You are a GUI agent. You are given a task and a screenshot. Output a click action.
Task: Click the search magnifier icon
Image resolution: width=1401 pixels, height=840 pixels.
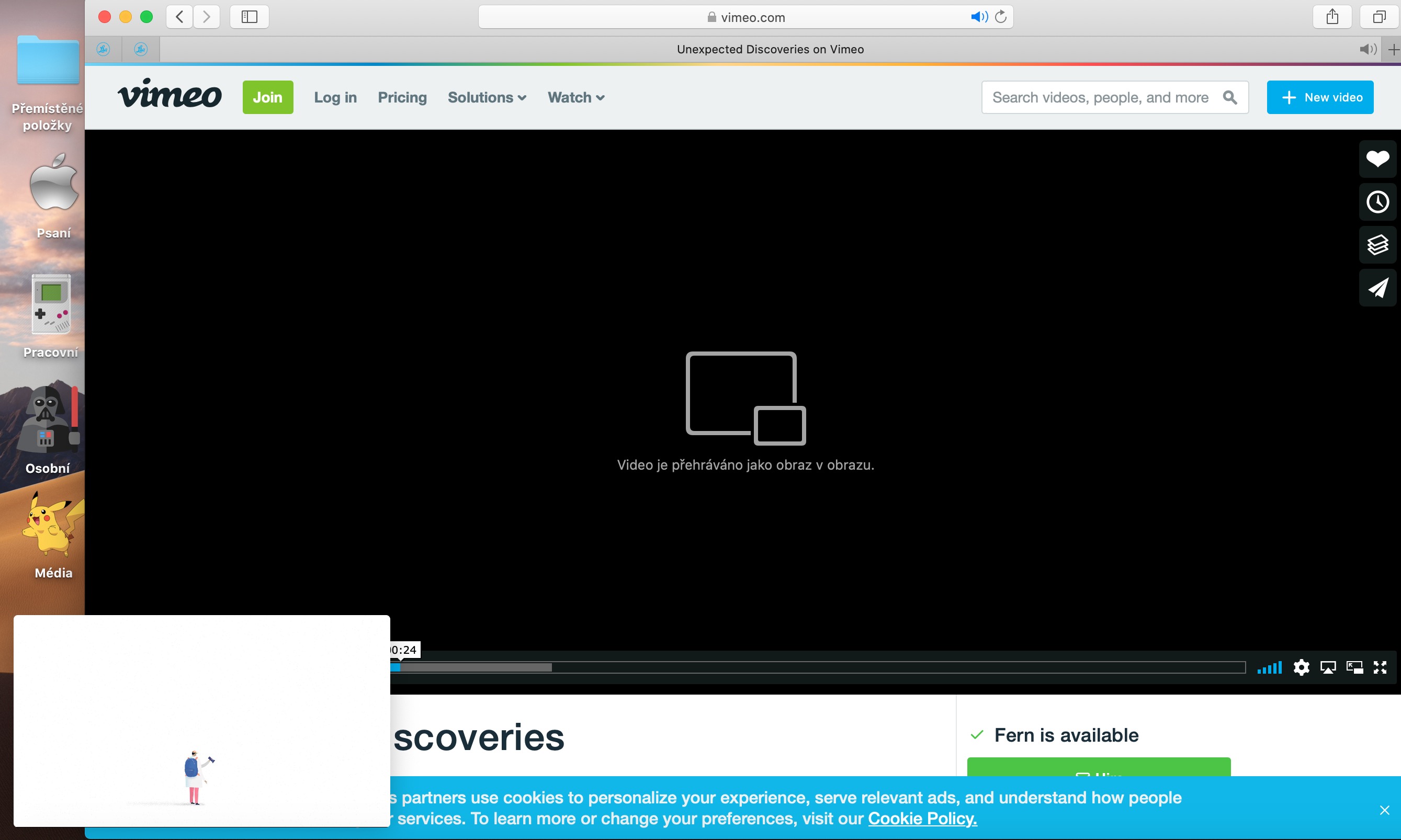click(x=1229, y=97)
